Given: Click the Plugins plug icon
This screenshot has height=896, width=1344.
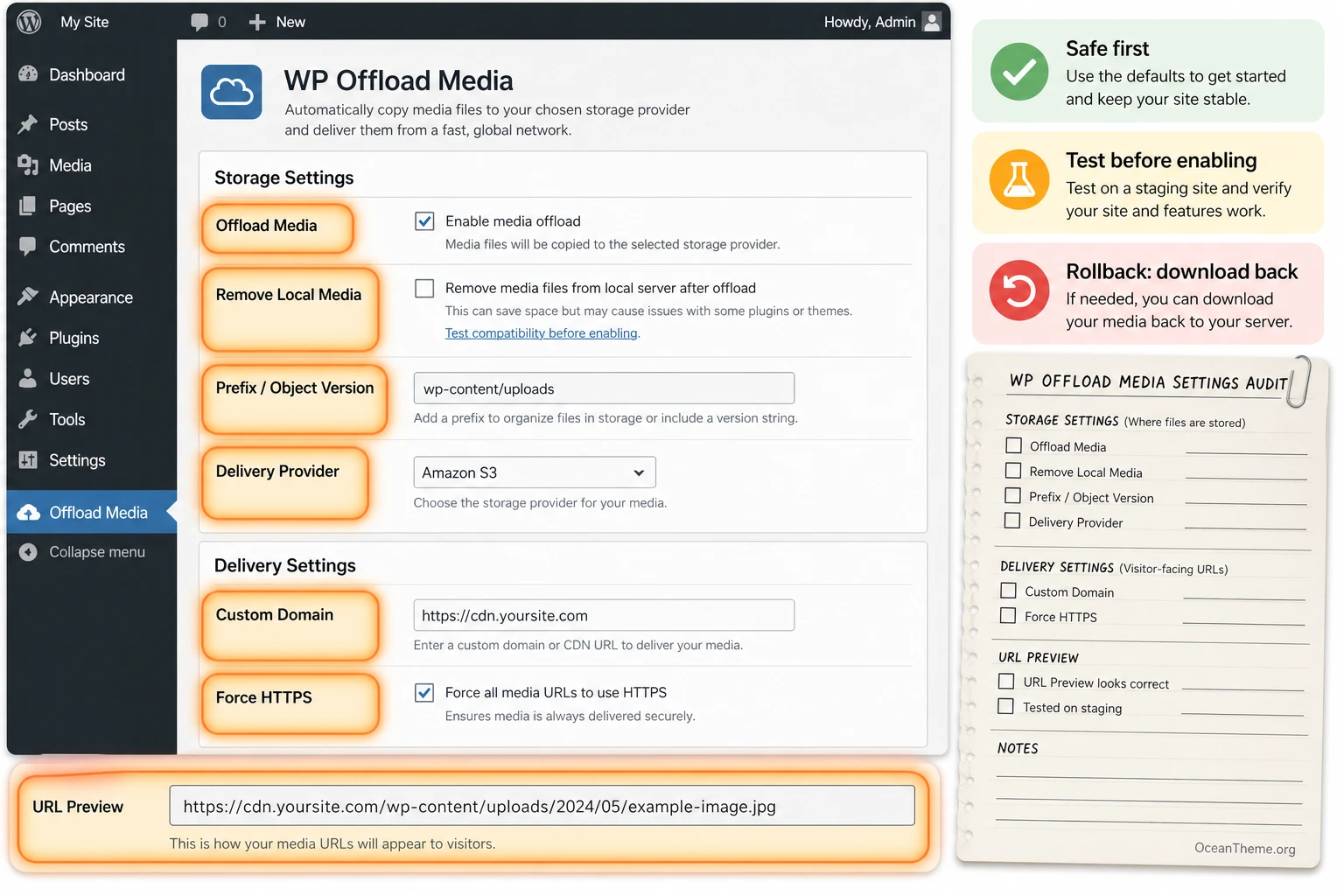Looking at the screenshot, I should [x=28, y=338].
